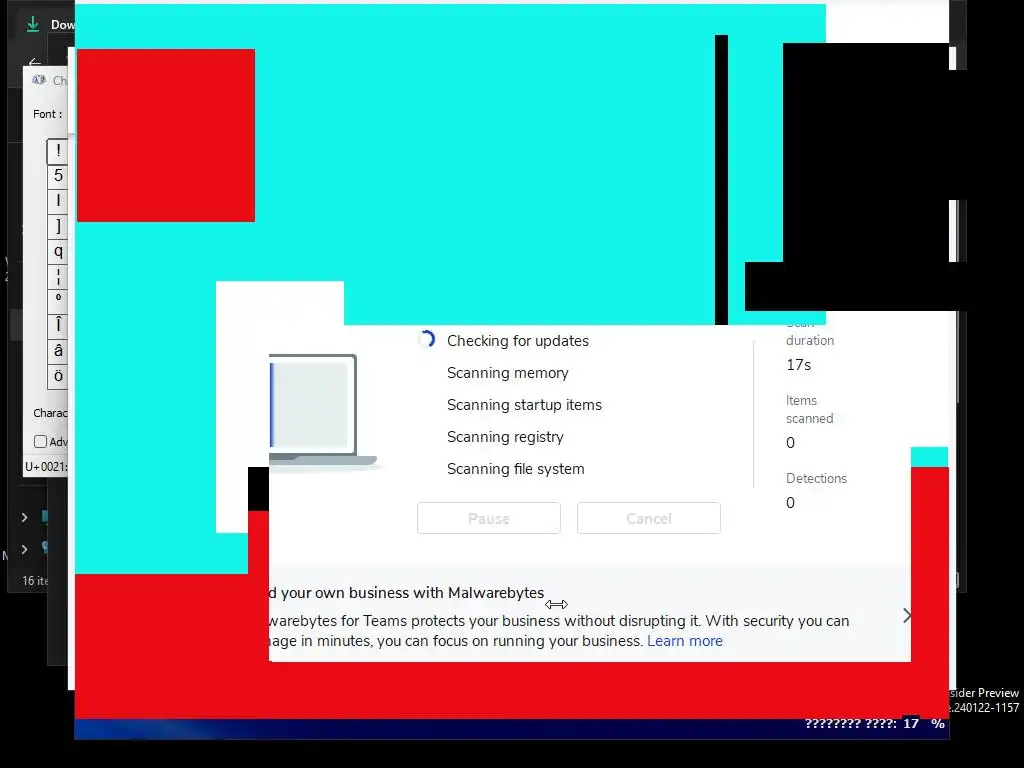The height and width of the screenshot is (768, 1024).
Task: Click the 'Font :' label in Character Map
Action: [x=48, y=114]
